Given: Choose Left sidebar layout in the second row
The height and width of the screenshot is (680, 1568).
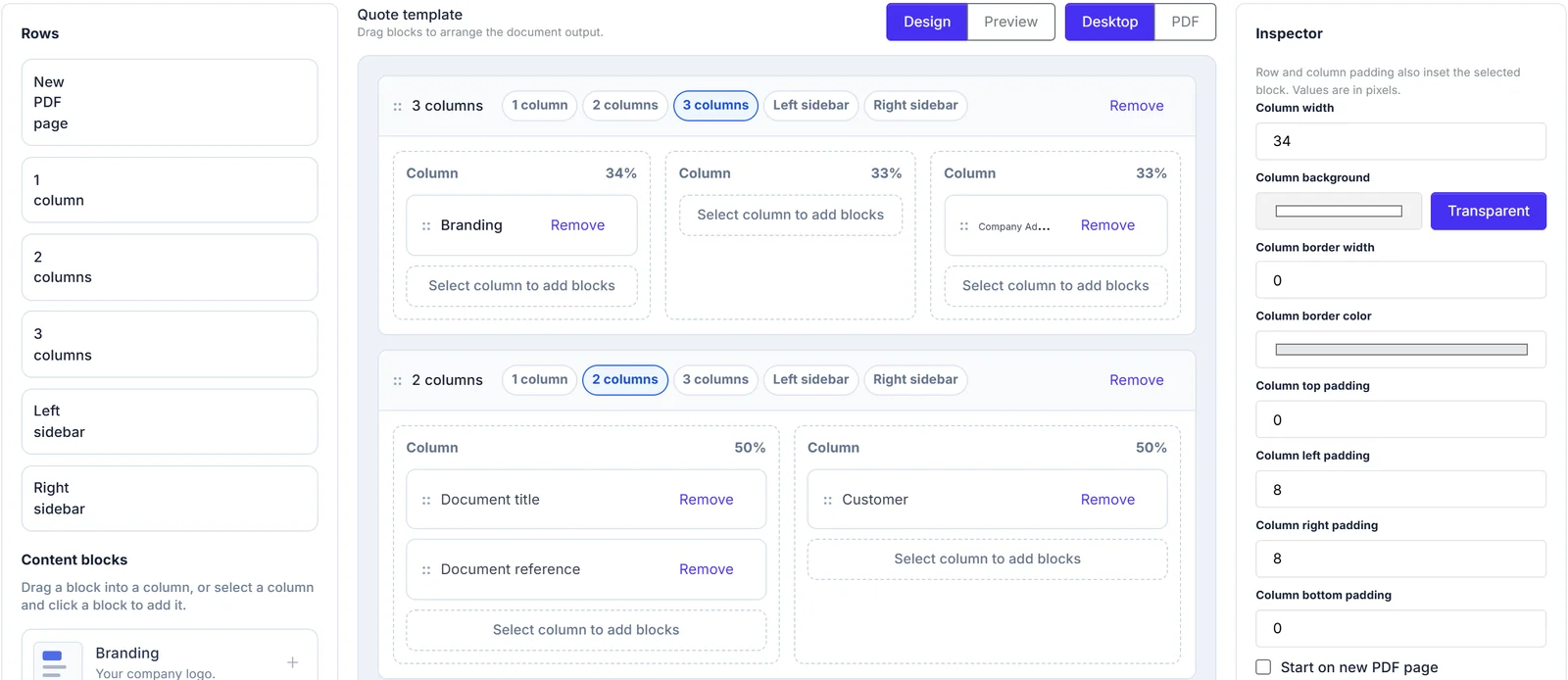Looking at the screenshot, I should pyautogui.click(x=810, y=380).
